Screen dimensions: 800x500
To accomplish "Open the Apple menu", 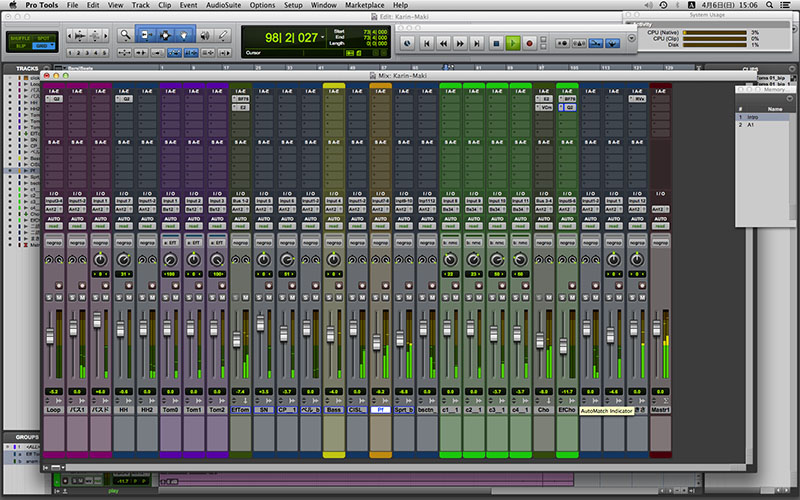I will [x=13, y=5].
